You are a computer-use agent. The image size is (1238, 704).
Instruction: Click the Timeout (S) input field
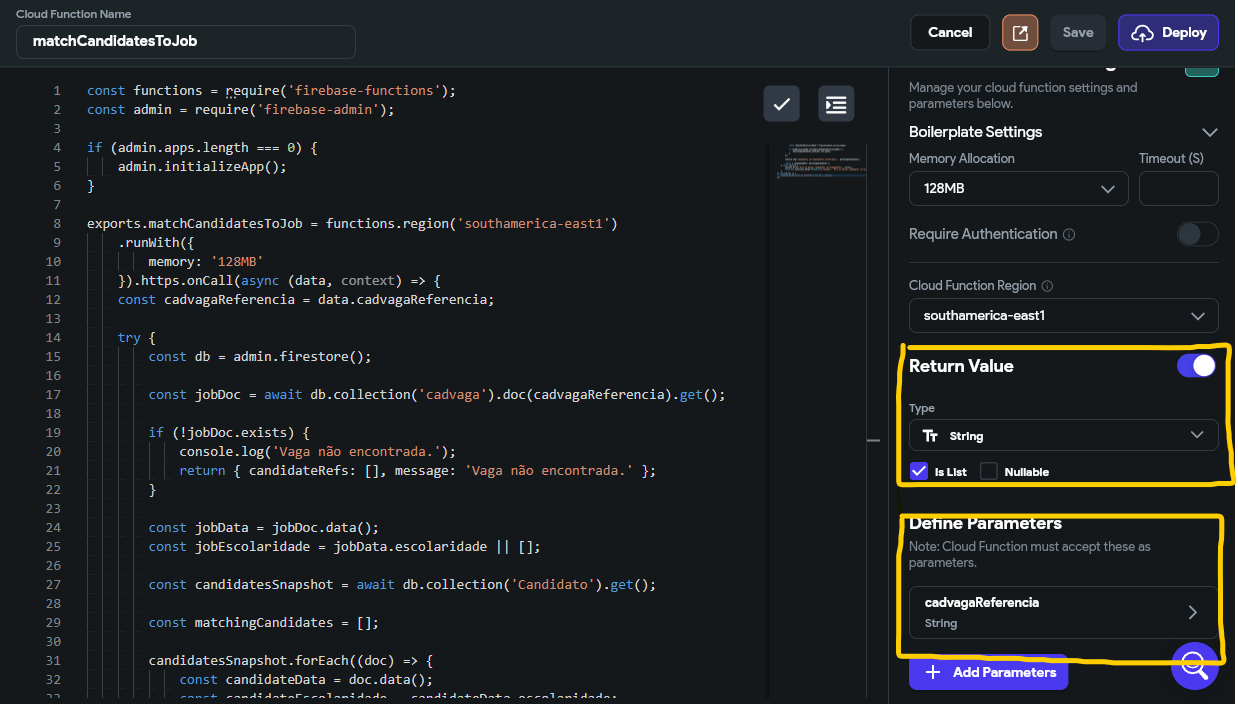click(1178, 189)
